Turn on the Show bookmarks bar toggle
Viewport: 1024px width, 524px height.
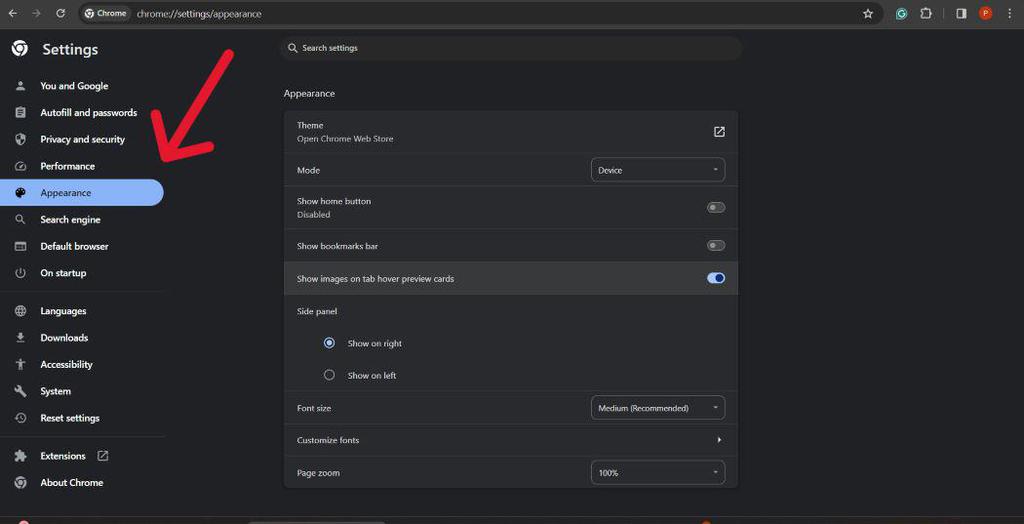pos(716,246)
